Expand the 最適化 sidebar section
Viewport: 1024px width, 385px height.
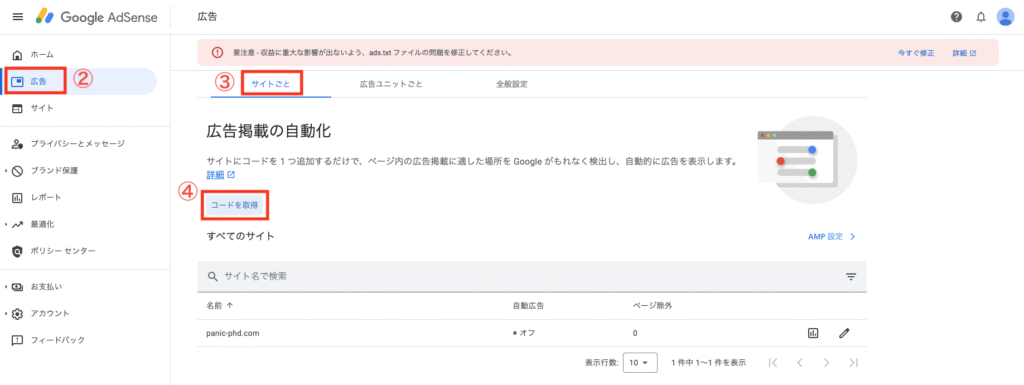[x=5, y=224]
